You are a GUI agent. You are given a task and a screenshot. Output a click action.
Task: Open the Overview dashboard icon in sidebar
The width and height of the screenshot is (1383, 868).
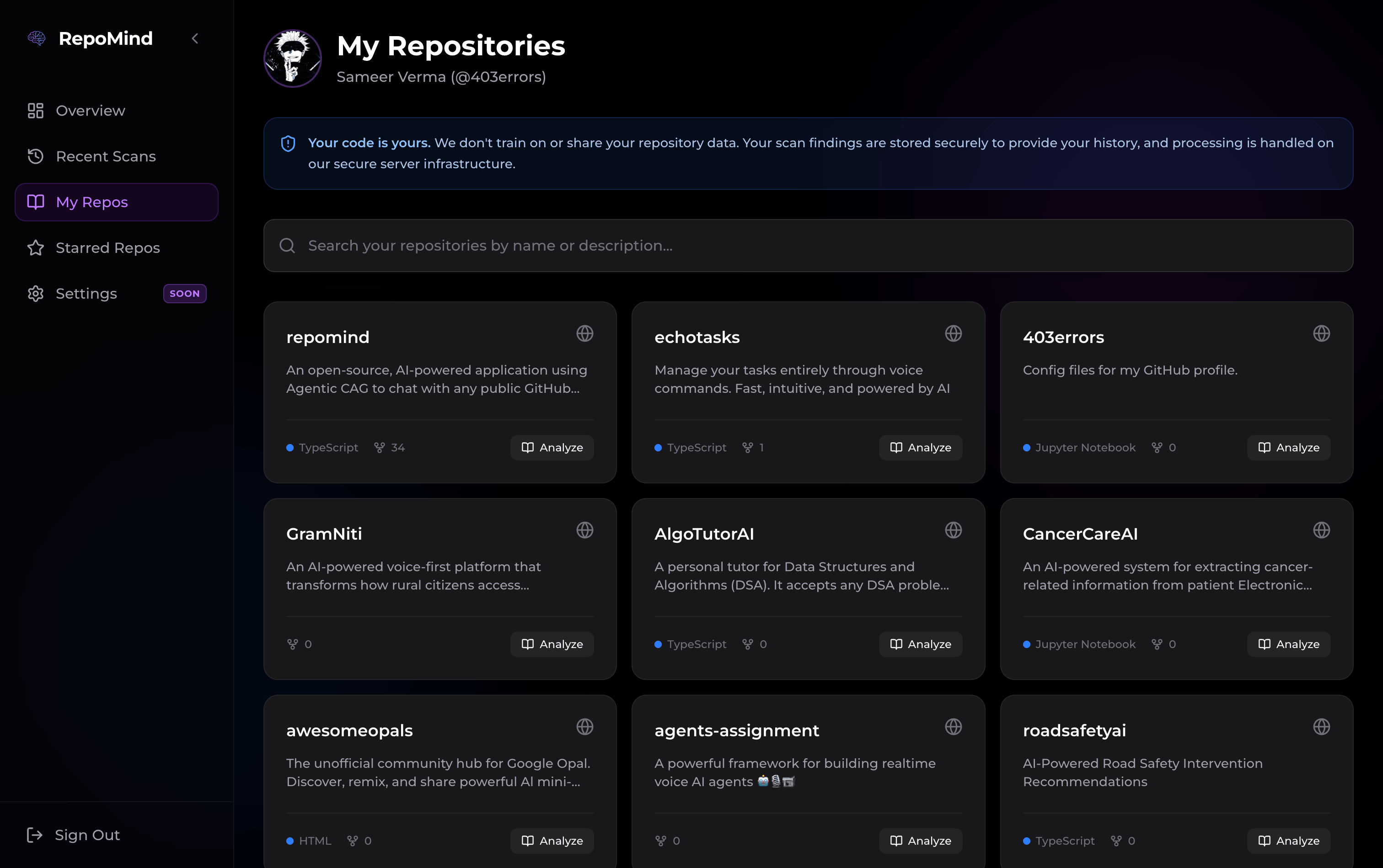point(36,110)
